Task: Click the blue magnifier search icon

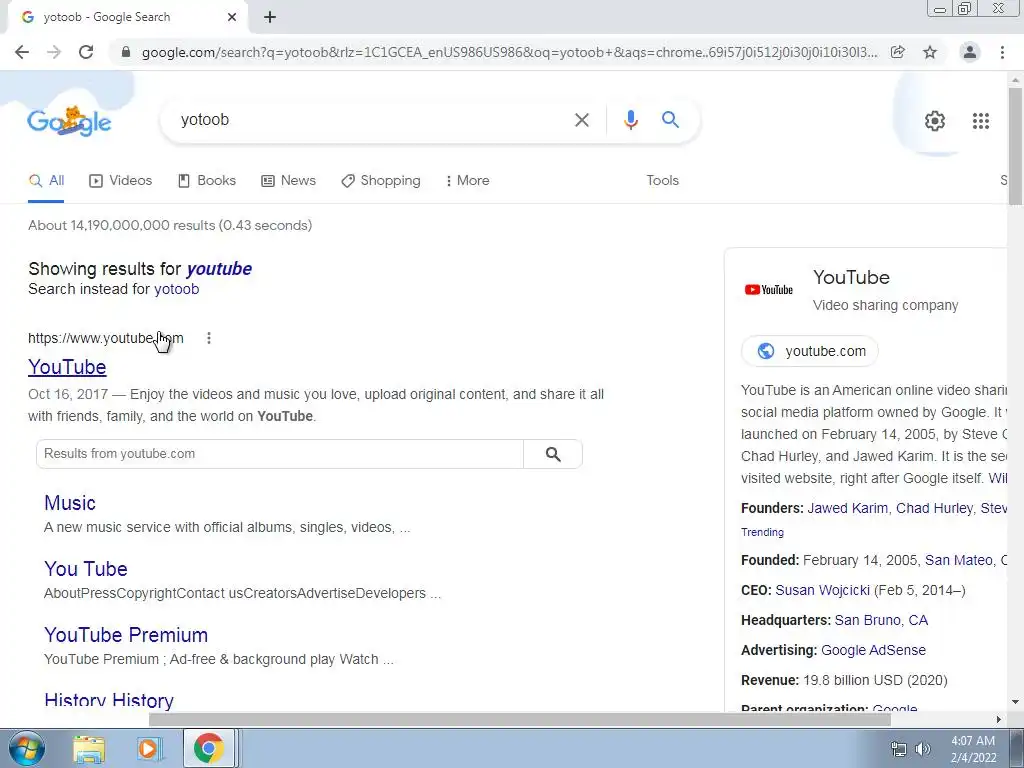Action: click(670, 120)
